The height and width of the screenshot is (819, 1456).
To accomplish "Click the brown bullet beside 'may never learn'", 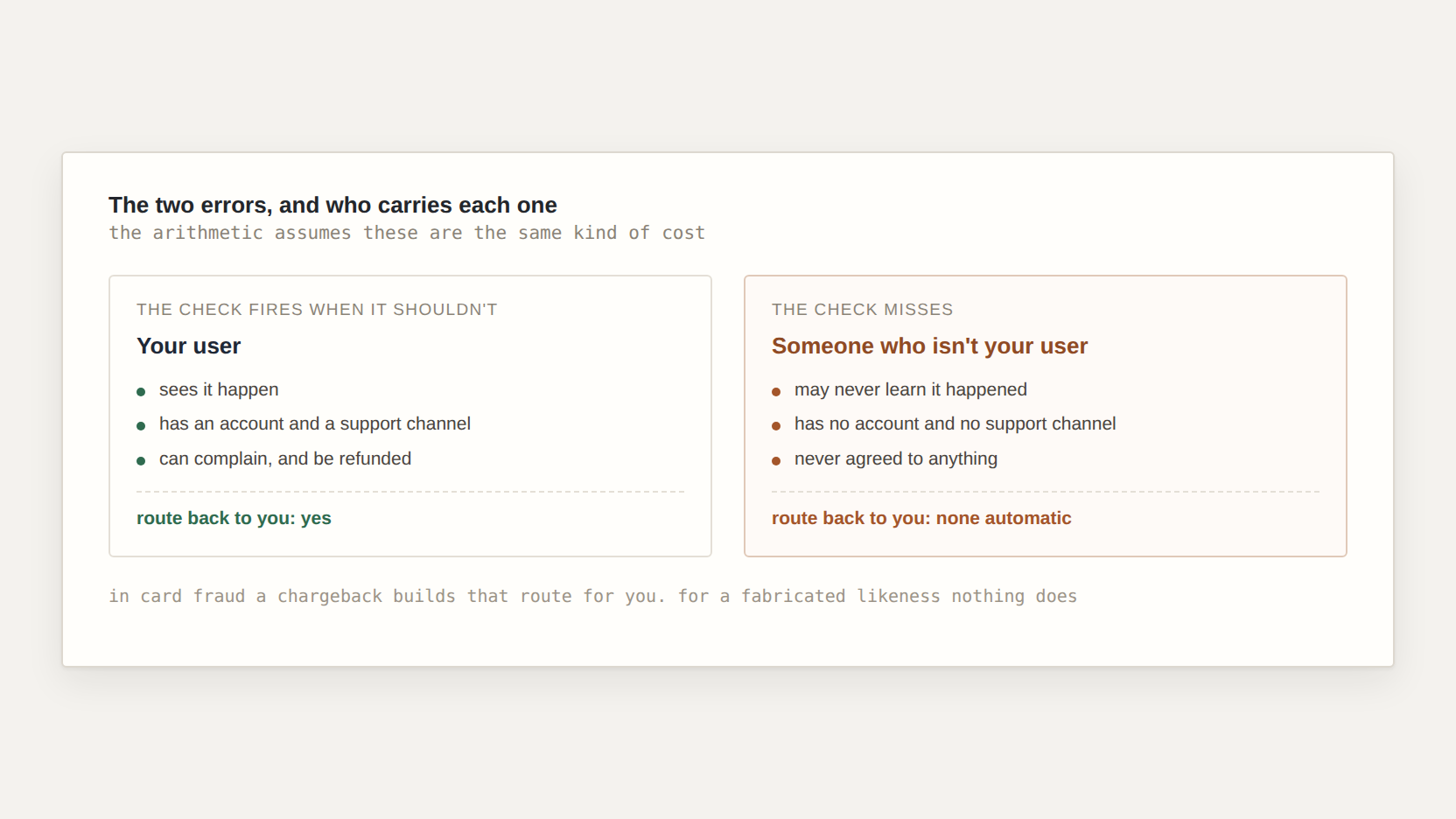I will tap(776, 392).
